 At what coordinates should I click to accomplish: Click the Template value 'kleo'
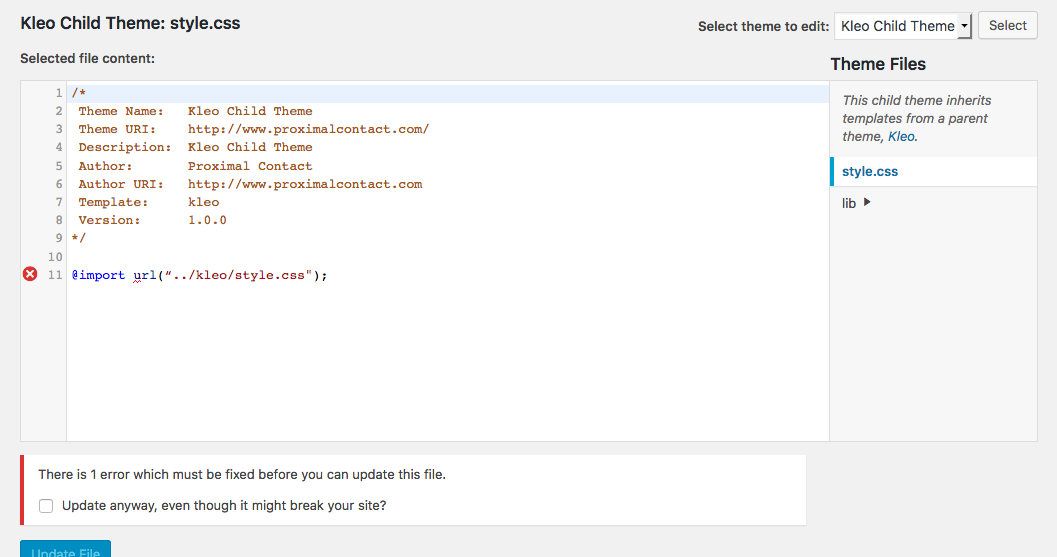click(204, 202)
